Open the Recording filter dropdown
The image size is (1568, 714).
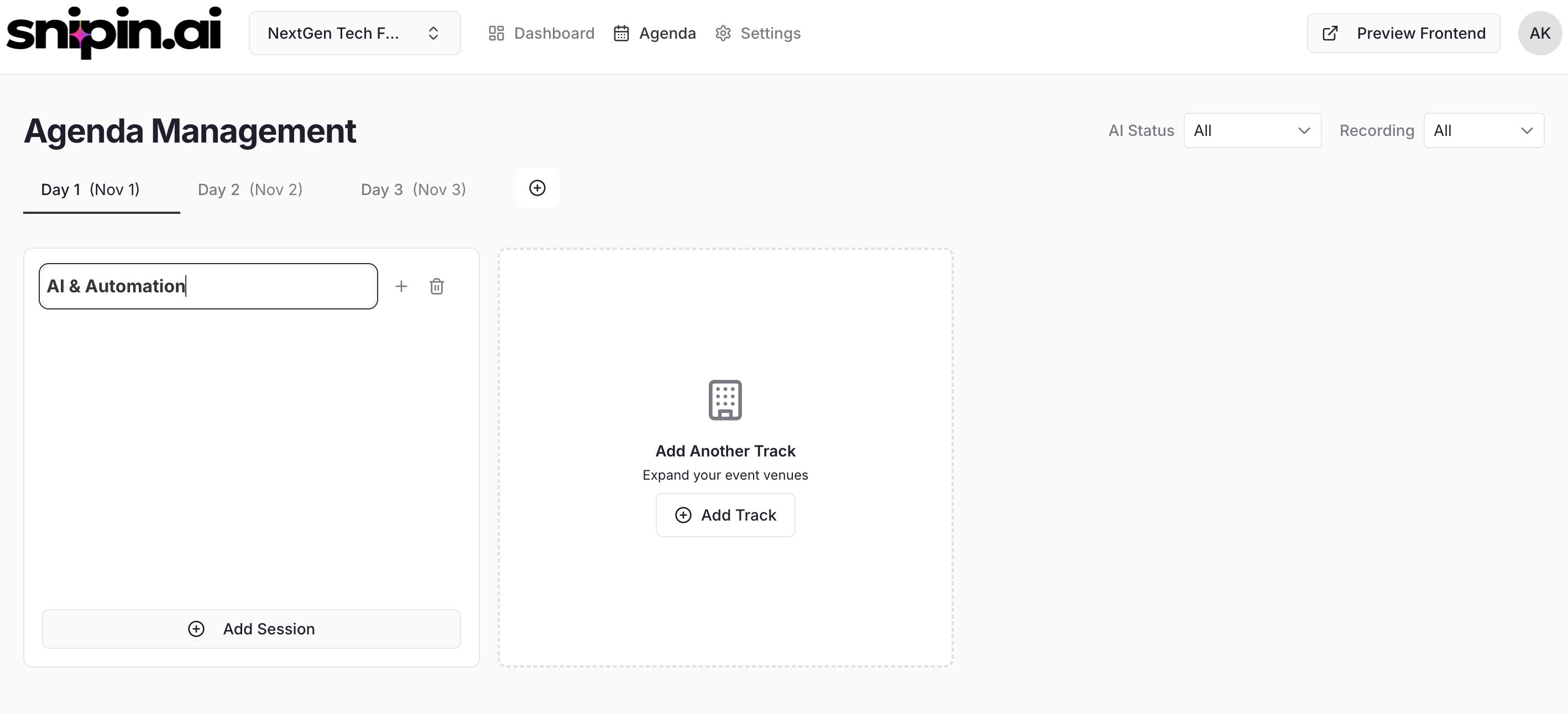click(x=1484, y=130)
